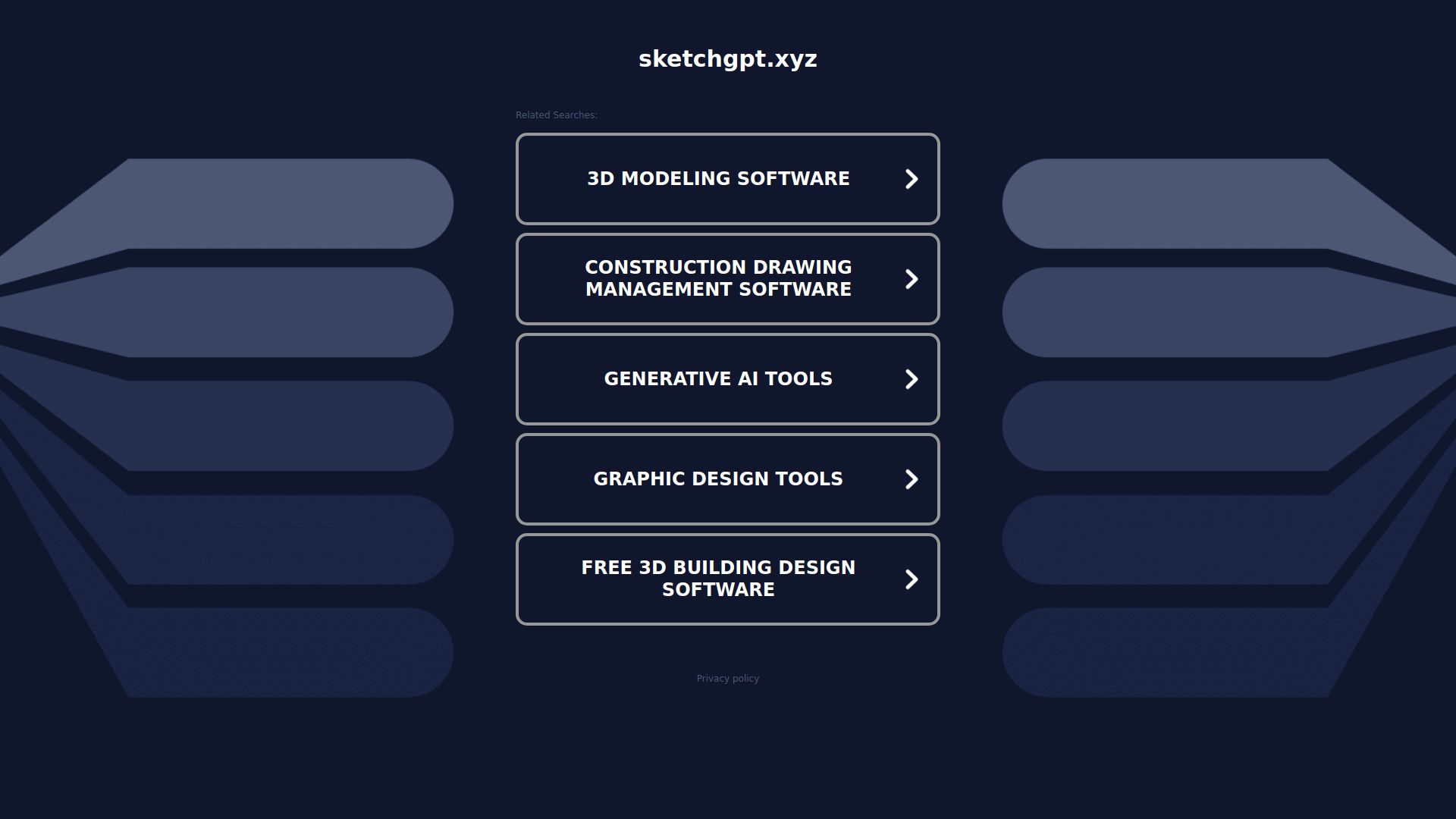Click the arrow beside 3D Modeling Software
This screenshot has width=1456, height=819.
point(912,179)
